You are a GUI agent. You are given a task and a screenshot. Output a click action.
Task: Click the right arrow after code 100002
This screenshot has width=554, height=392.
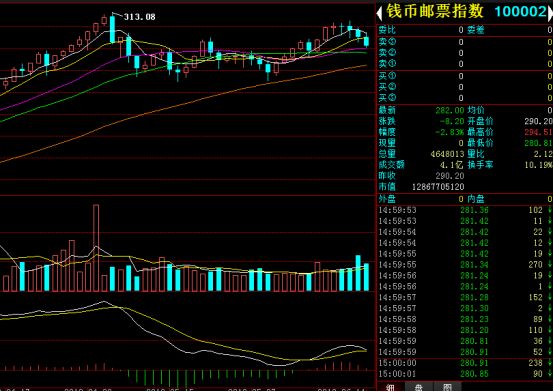[550, 13]
